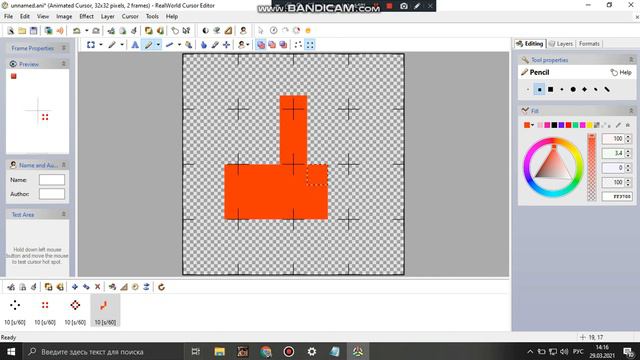This screenshot has height=360, width=640.
Task: Choose the large diagonal pencil tip
Action: coord(607,89)
